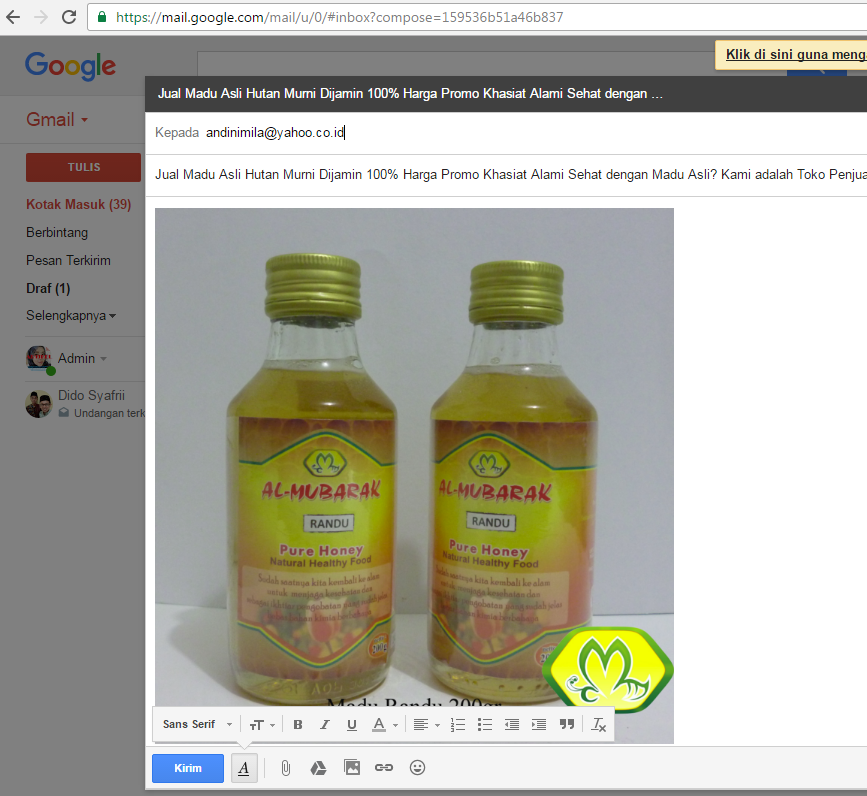
Task: Increase the indent level
Action: coord(539,725)
